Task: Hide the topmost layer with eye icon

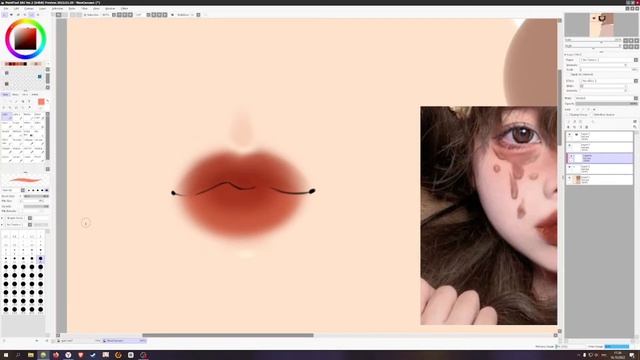Action: point(569,134)
